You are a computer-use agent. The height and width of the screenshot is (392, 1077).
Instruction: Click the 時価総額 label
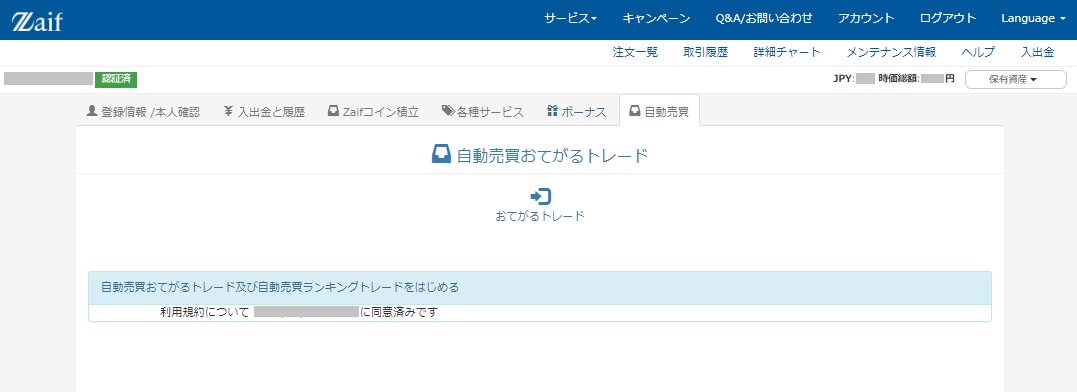pyautogui.click(x=899, y=79)
